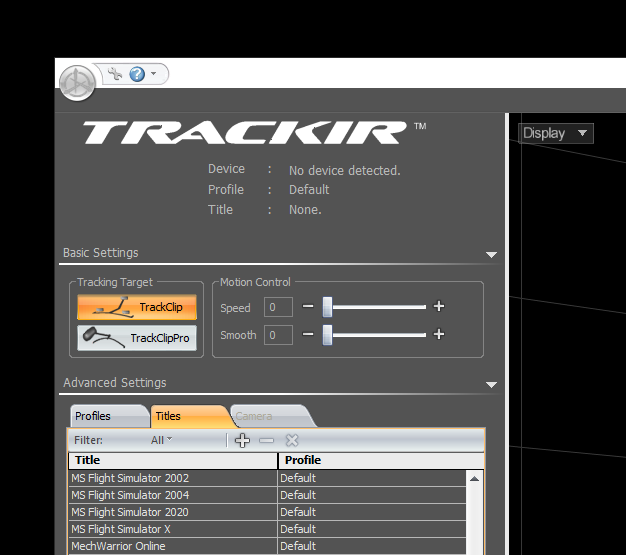The image size is (626, 555).
Task: Click the blue help question mark icon
Action: point(137,74)
